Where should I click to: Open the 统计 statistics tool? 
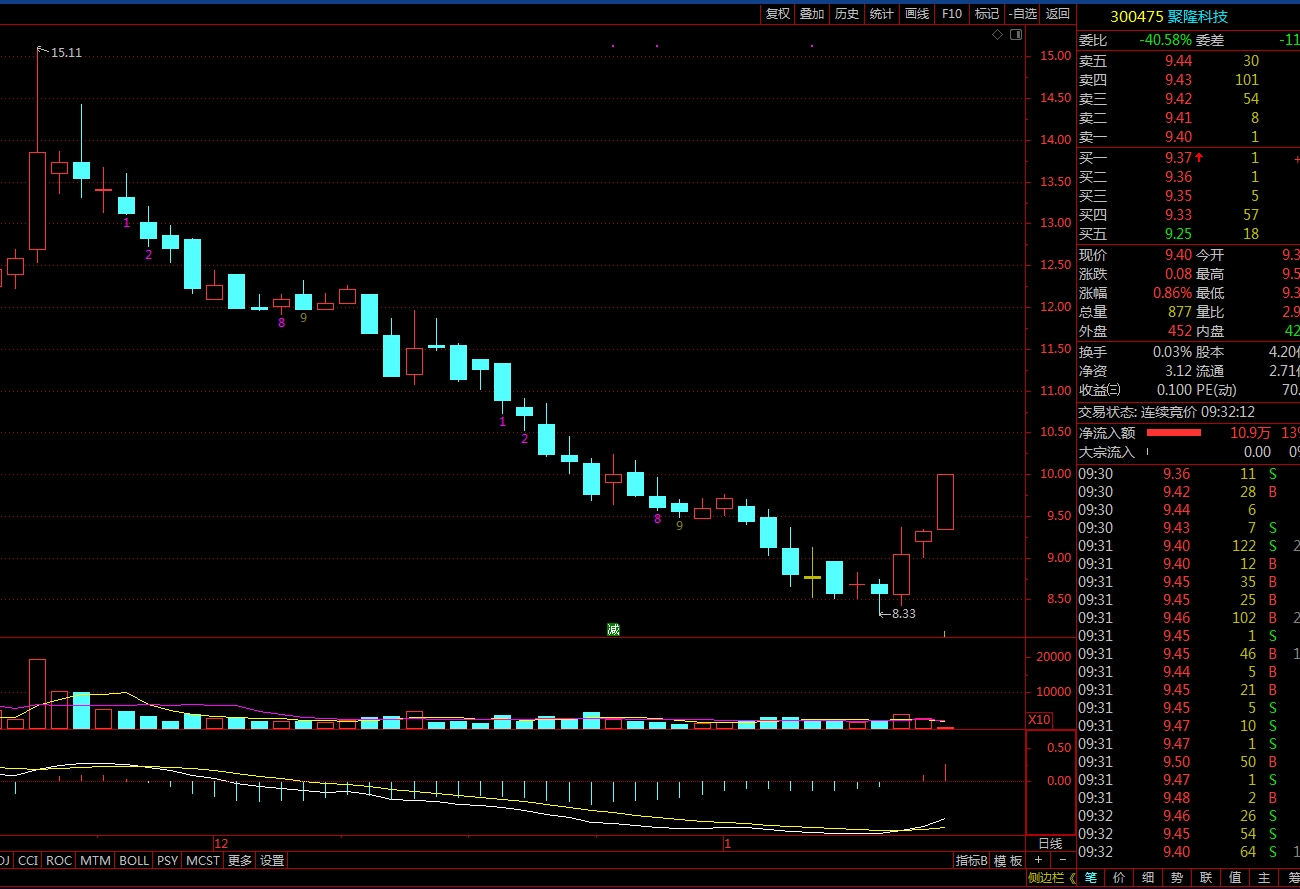(882, 14)
